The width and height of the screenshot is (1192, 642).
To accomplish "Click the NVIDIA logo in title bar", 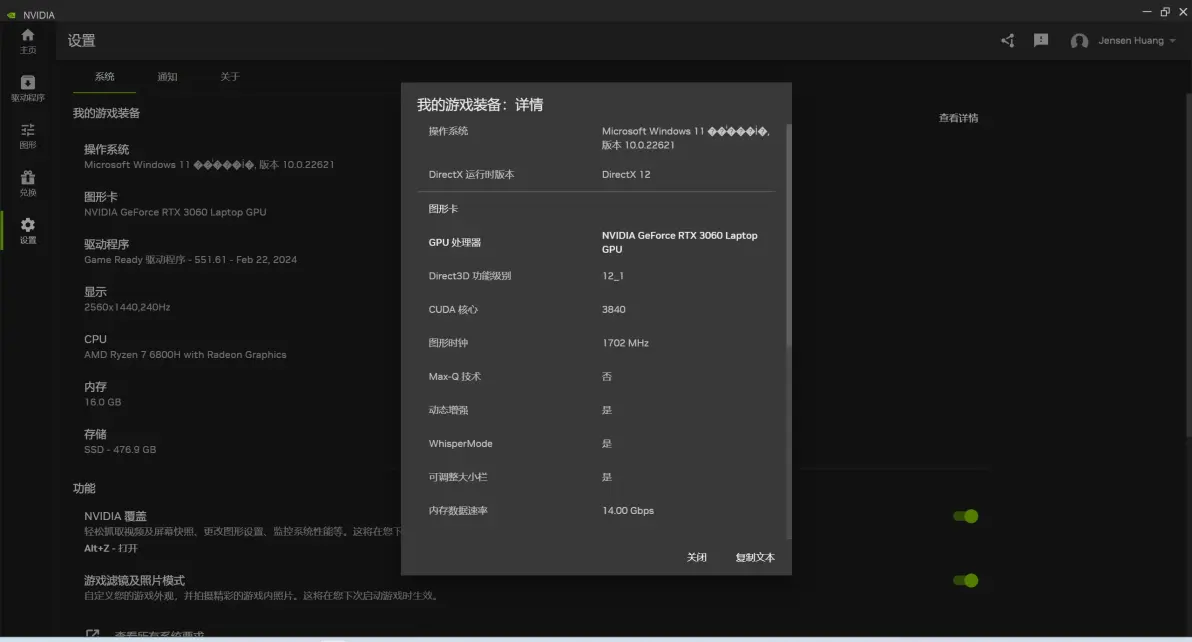I will point(11,14).
